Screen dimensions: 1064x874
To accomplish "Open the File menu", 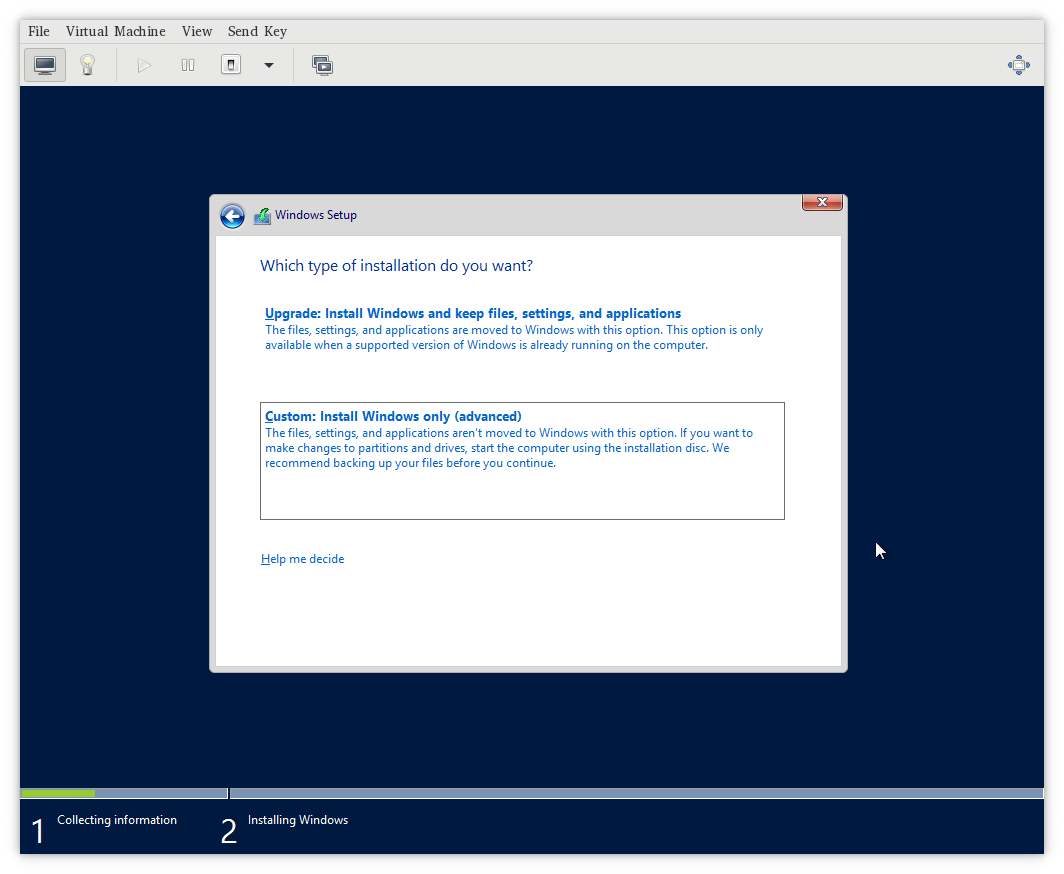I will coord(38,31).
